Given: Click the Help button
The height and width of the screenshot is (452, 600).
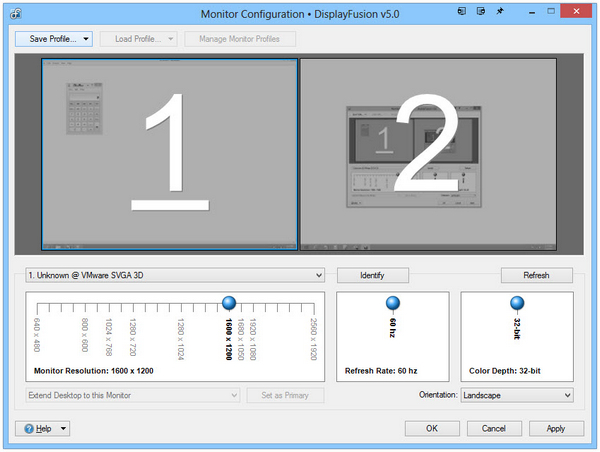Looking at the screenshot, I should click(x=42, y=429).
